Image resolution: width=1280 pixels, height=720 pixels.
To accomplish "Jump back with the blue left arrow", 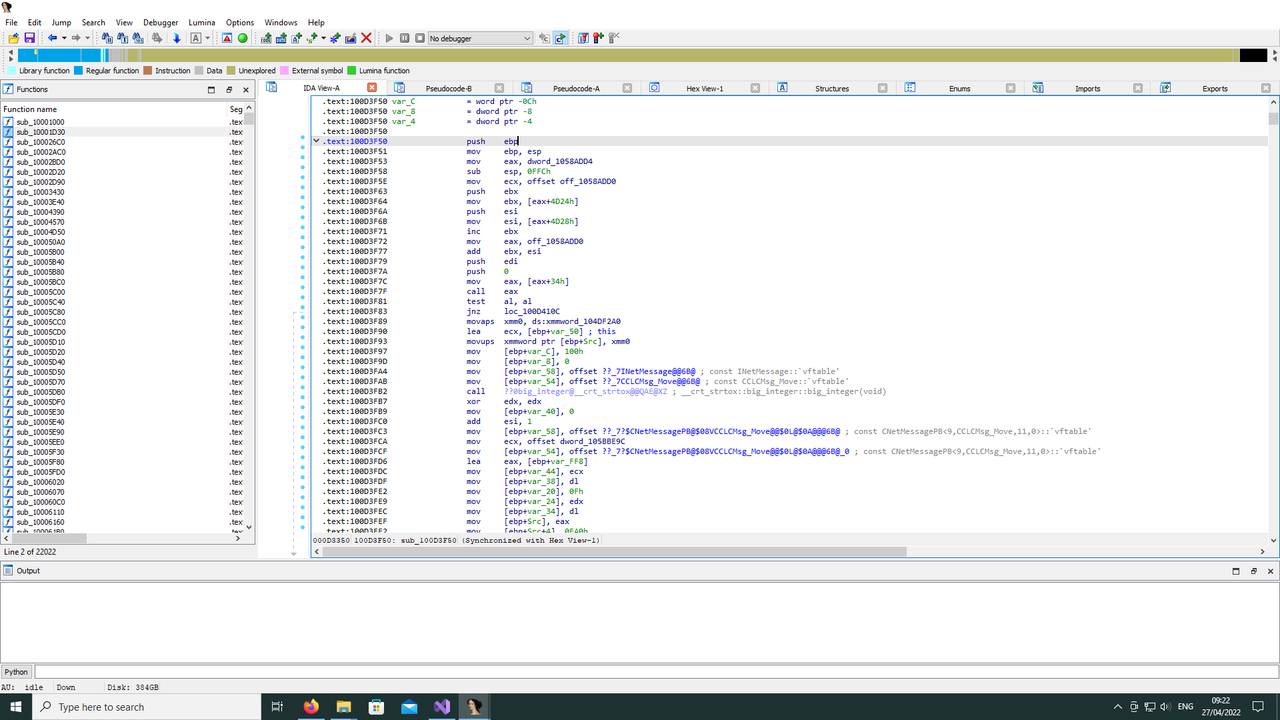I will (52, 38).
